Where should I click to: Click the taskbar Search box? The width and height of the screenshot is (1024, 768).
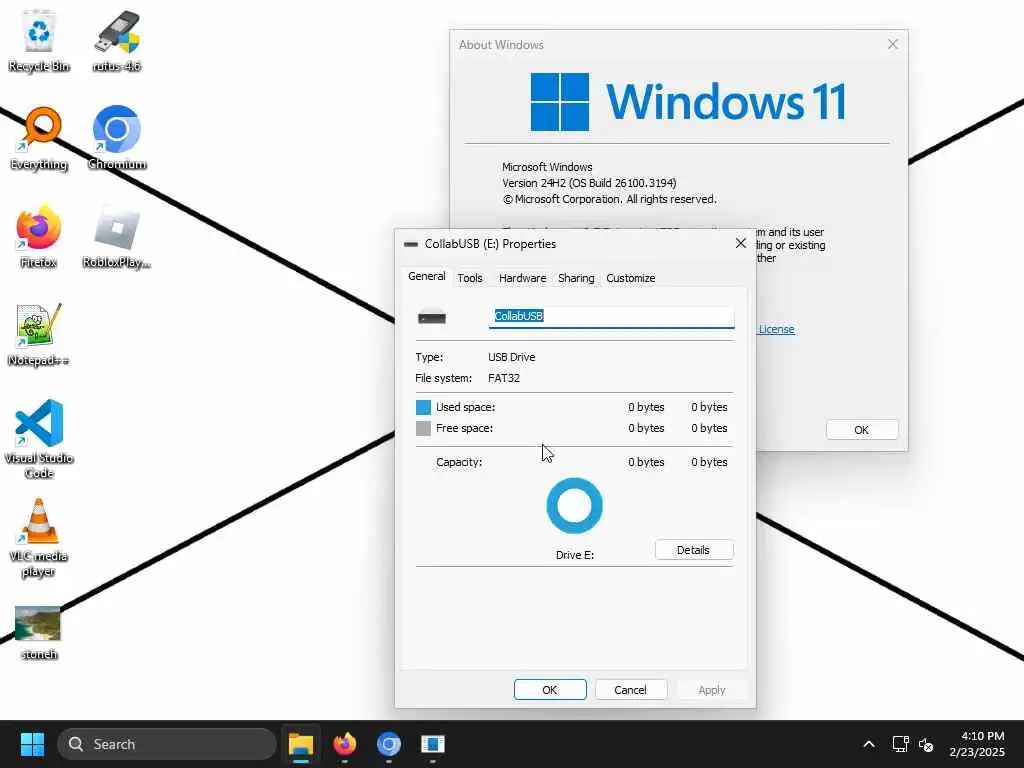(x=167, y=744)
